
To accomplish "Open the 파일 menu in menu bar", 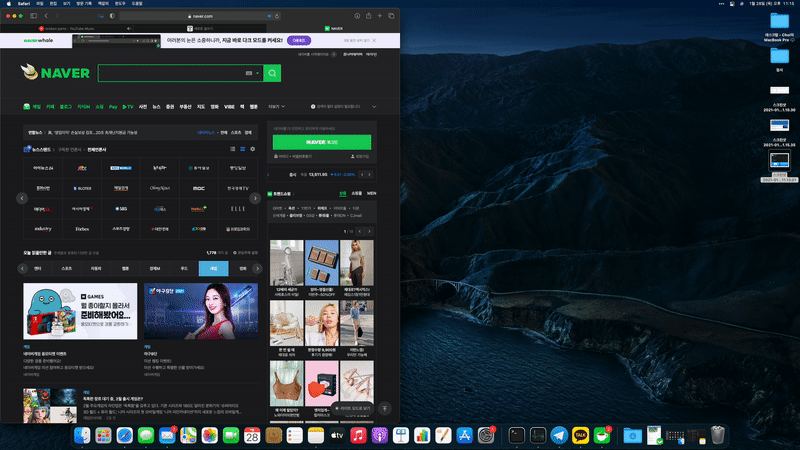I will tap(40, 3).
